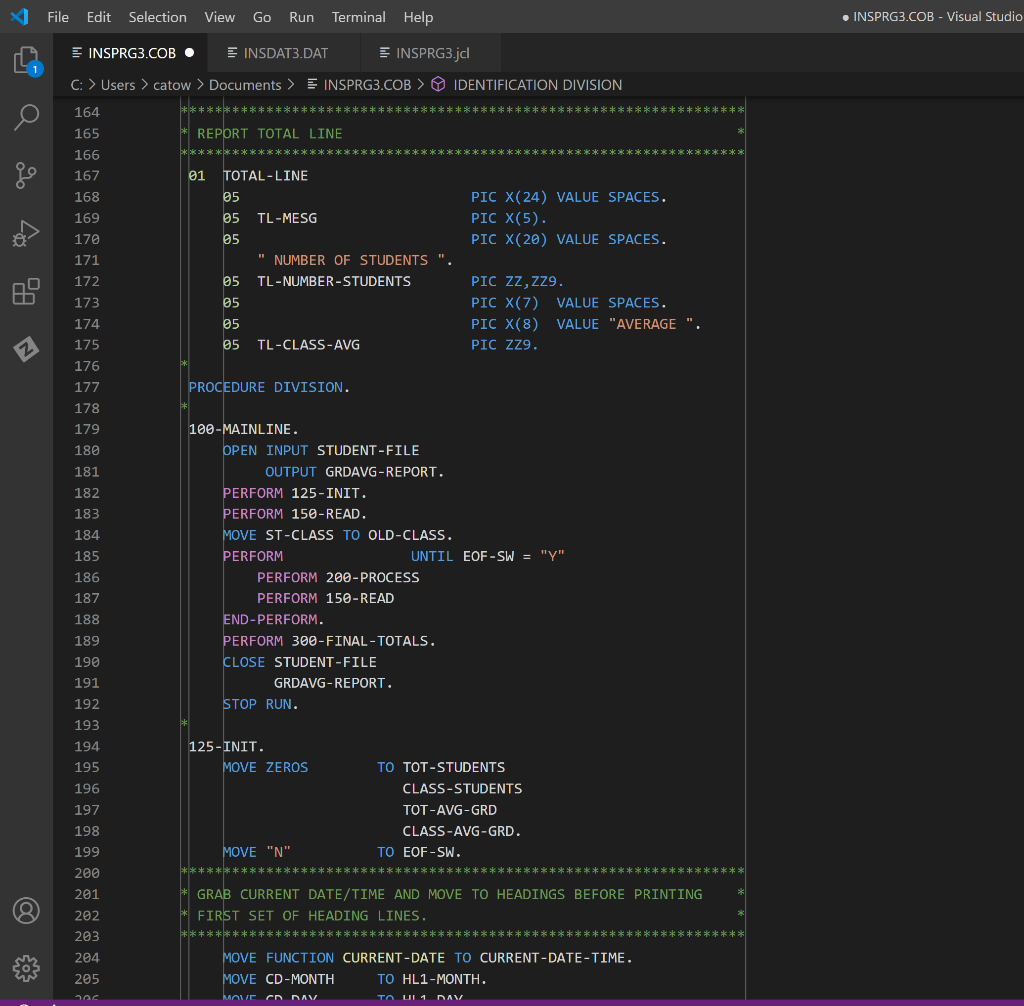Open the Explorer view in activity bar

[x=26, y=61]
